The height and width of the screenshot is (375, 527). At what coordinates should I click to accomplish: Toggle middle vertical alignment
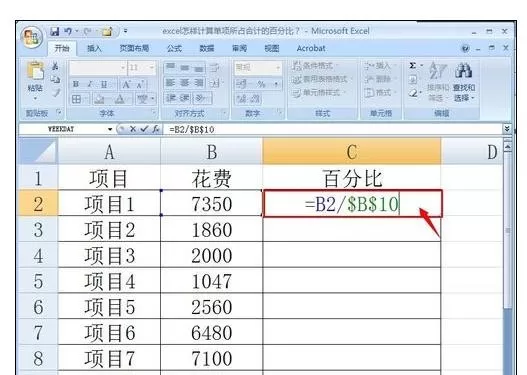[x=185, y=68]
